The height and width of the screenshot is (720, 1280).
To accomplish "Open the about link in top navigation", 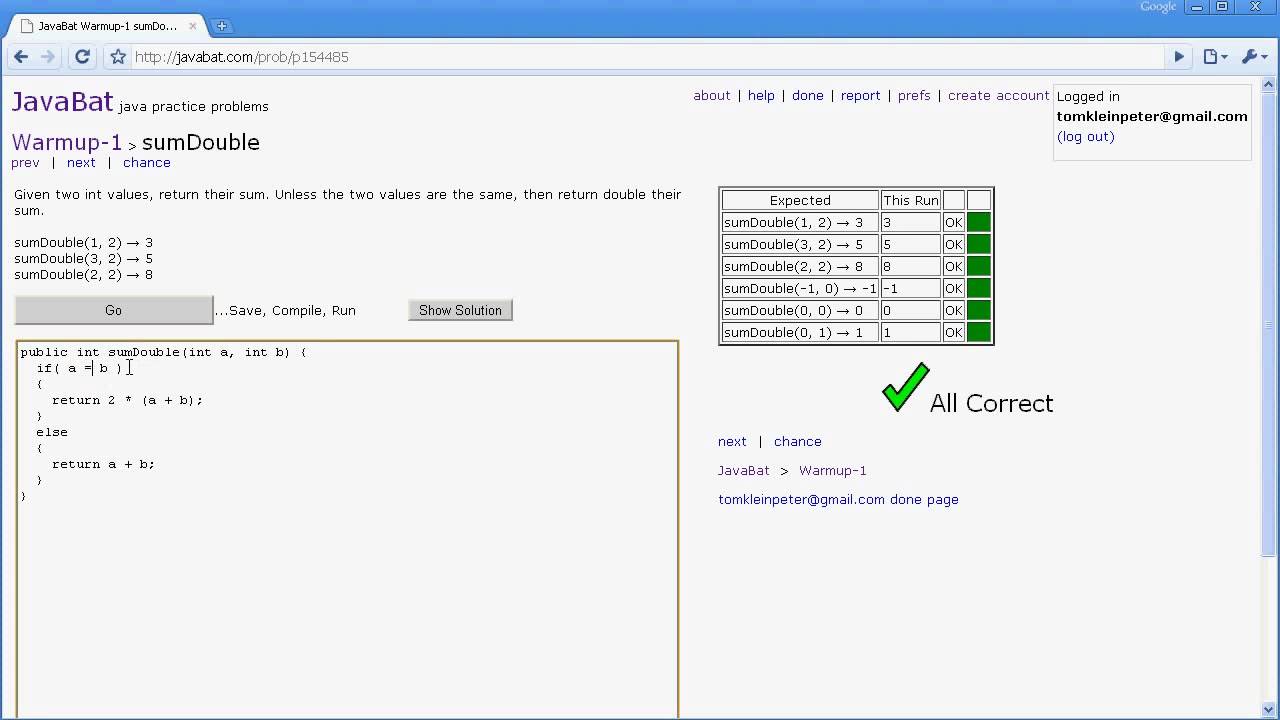I will click(x=712, y=96).
